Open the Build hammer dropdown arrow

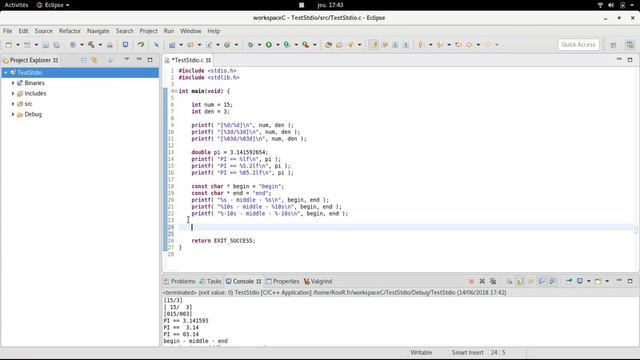[x=100, y=45]
